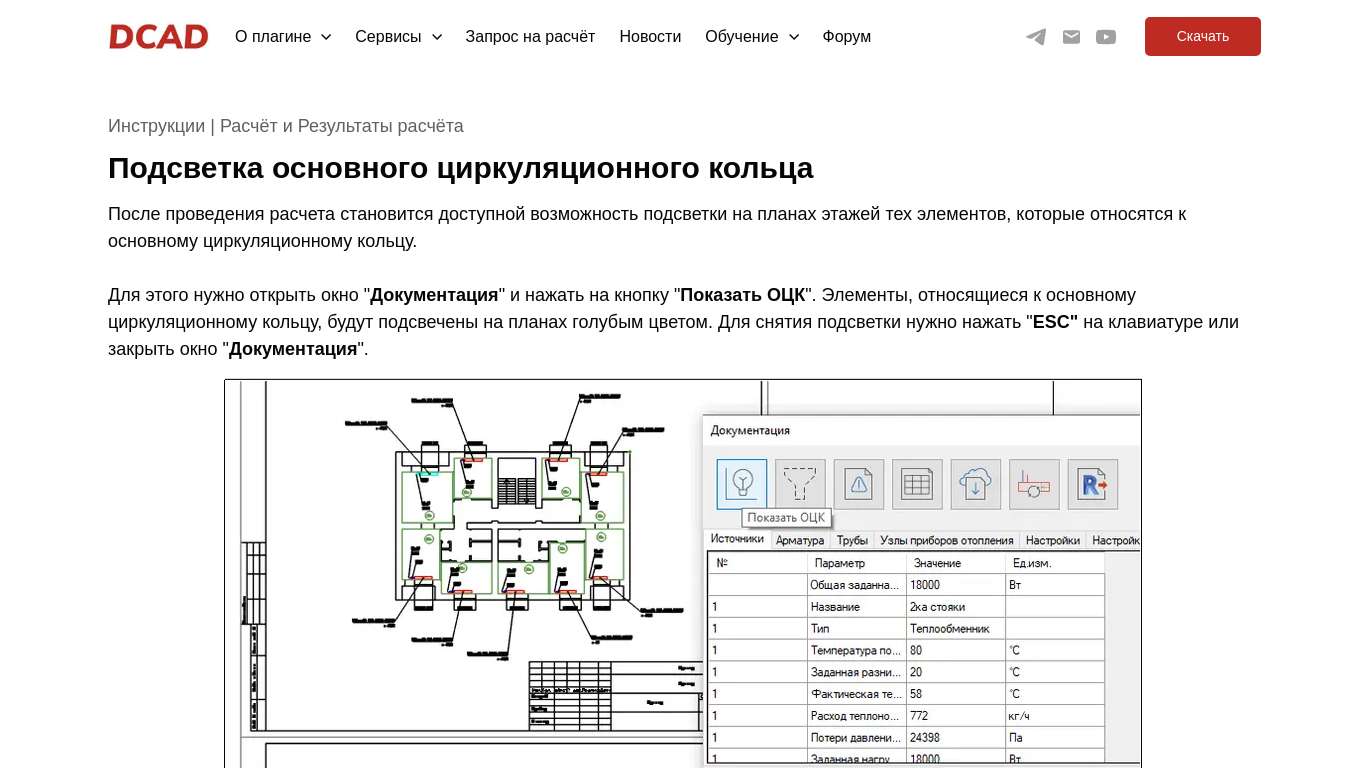Open the "Инструкции" breadcrumb link
1366x768 pixels.
[x=156, y=126]
